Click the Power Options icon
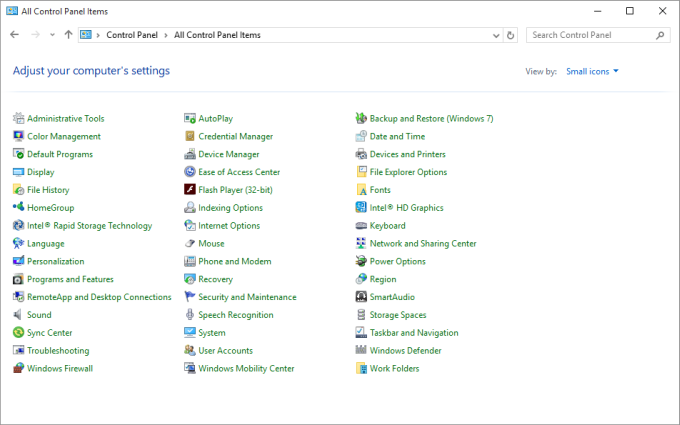The width and height of the screenshot is (680, 425). (x=361, y=262)
